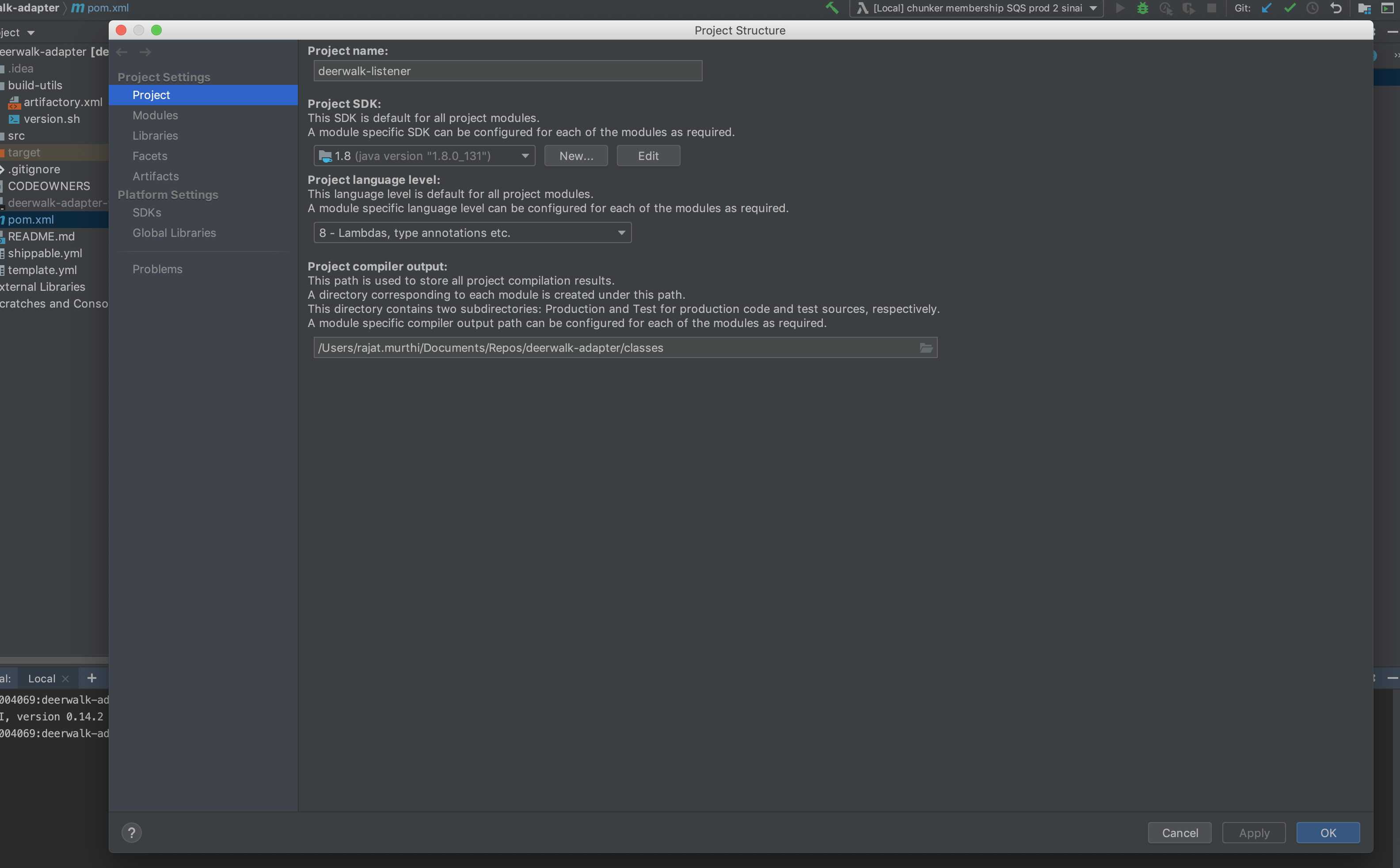The height and width of the screenshot is (868, 1400).
Task: Edit the project name field
Action: click(x=507, y=71)
